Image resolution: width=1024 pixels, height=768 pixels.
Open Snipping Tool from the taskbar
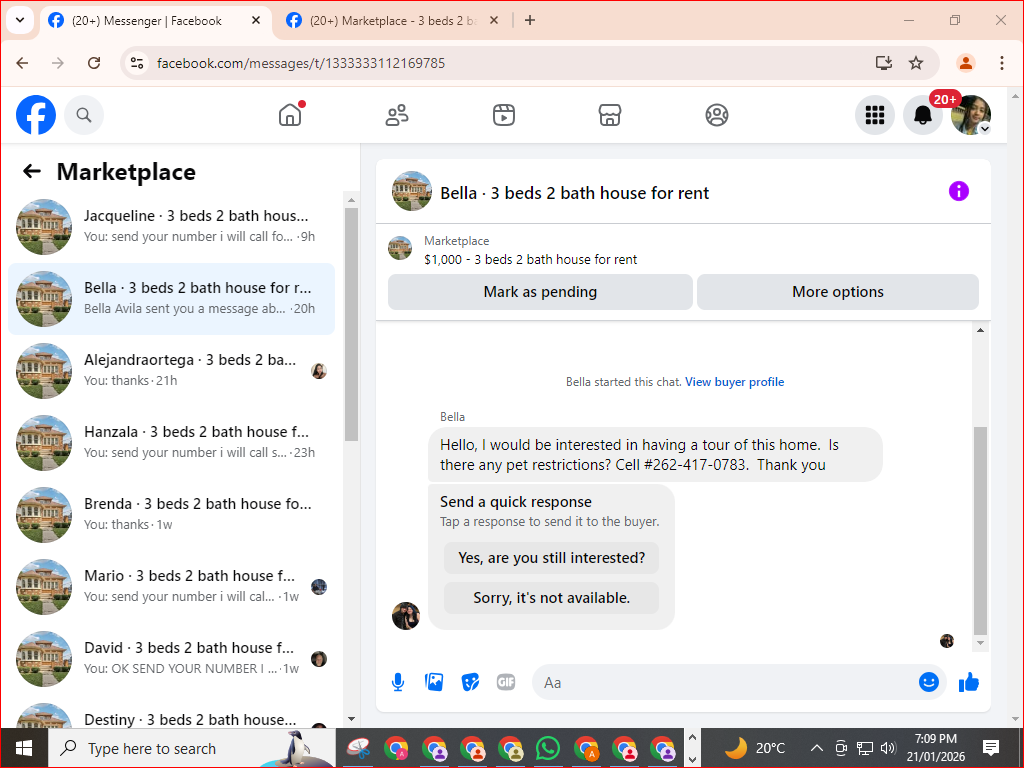click(x=359, y=748)
